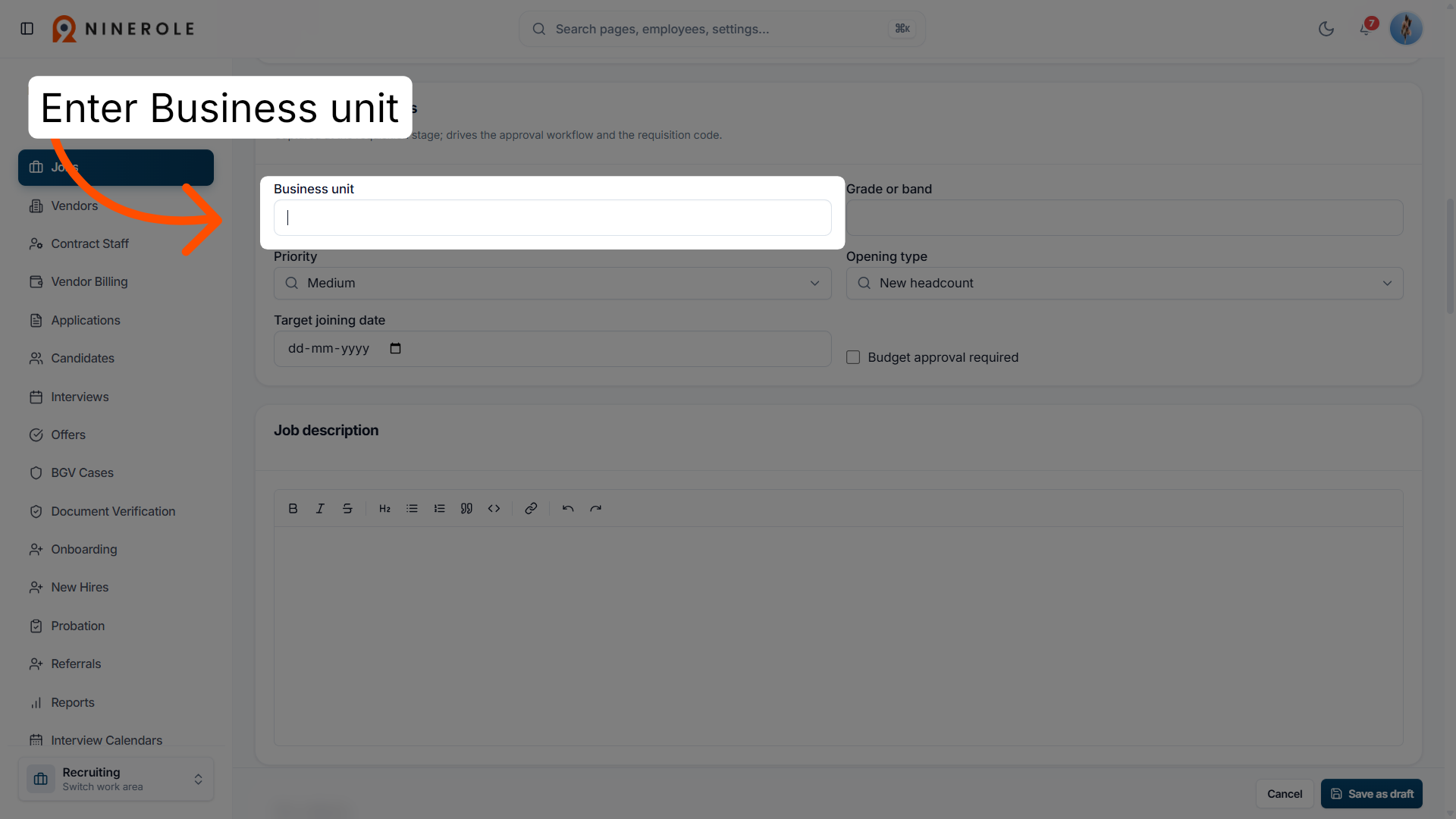1456x819 pixels.
Task: Open Contract Staff in sidebar
Action: click(116, 243)
